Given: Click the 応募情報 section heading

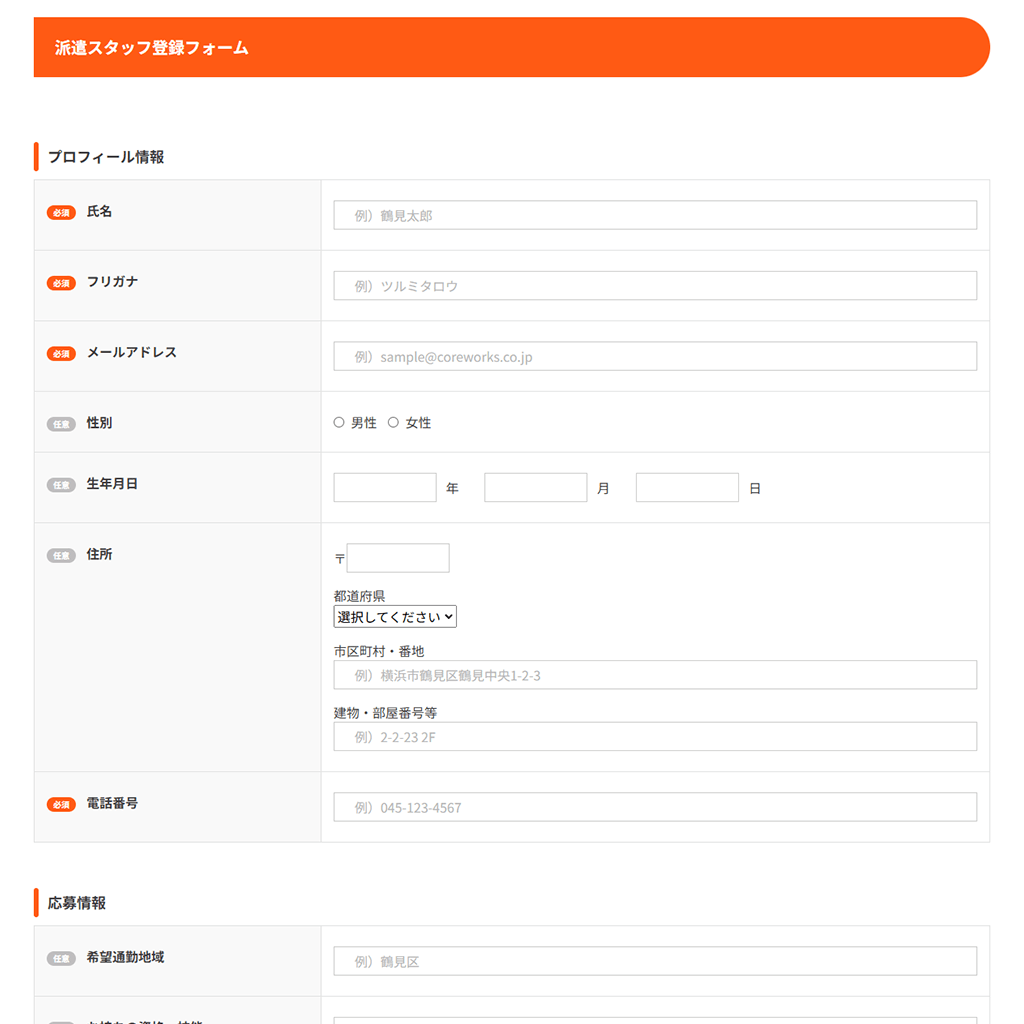Looking at the screenshot, I should 76,903.
